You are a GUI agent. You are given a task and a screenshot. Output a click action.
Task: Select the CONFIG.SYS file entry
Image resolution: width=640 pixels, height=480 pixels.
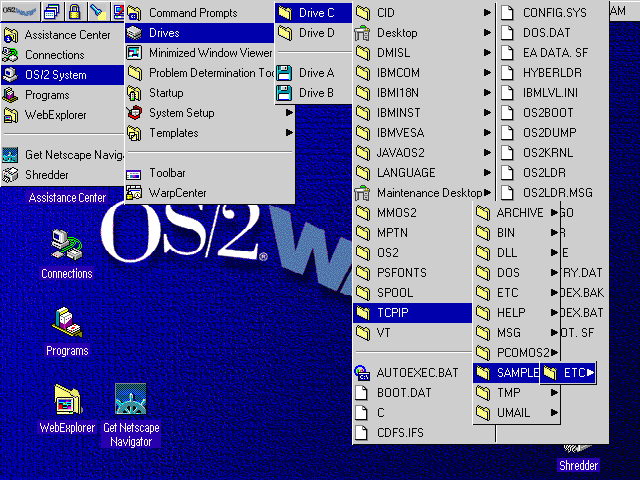557,13
